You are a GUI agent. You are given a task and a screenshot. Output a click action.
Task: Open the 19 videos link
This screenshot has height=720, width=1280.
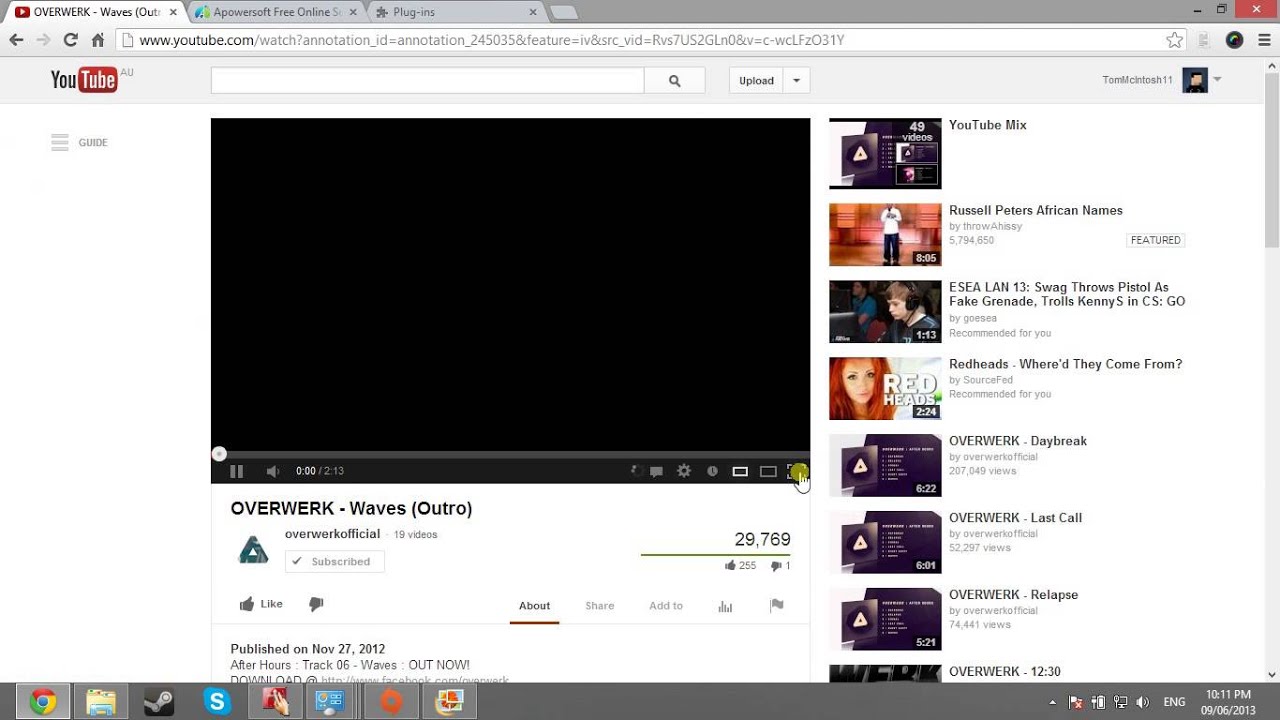point(415,535)
